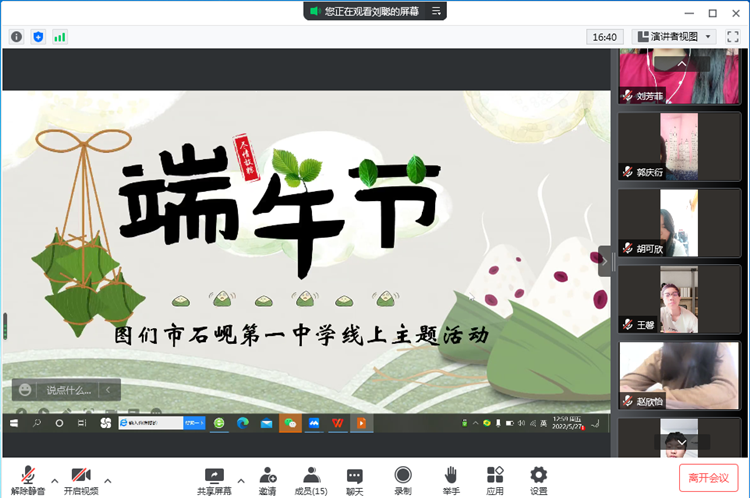Expand audio options next to the microphone
This screenshot has width=750, height=498.
coord(55,481)
